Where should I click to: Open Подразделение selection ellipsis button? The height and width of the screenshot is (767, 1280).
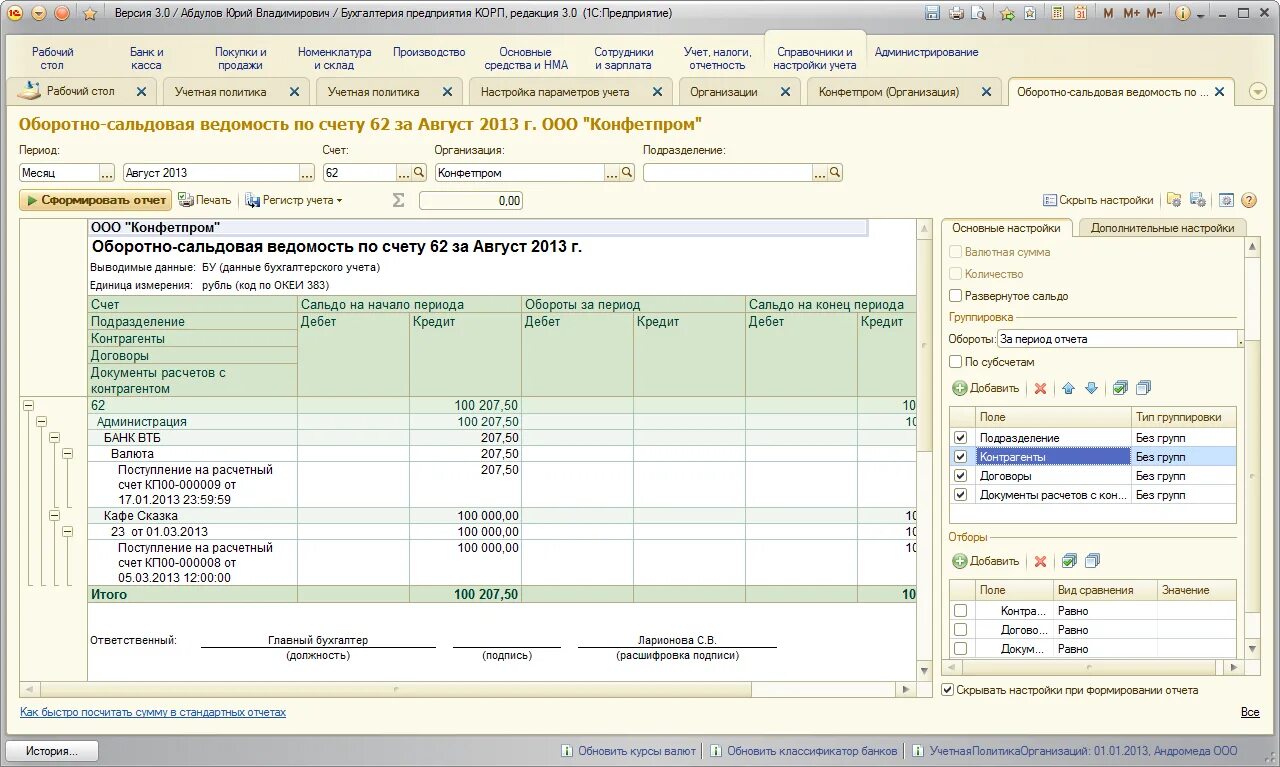tap(820, 173)
